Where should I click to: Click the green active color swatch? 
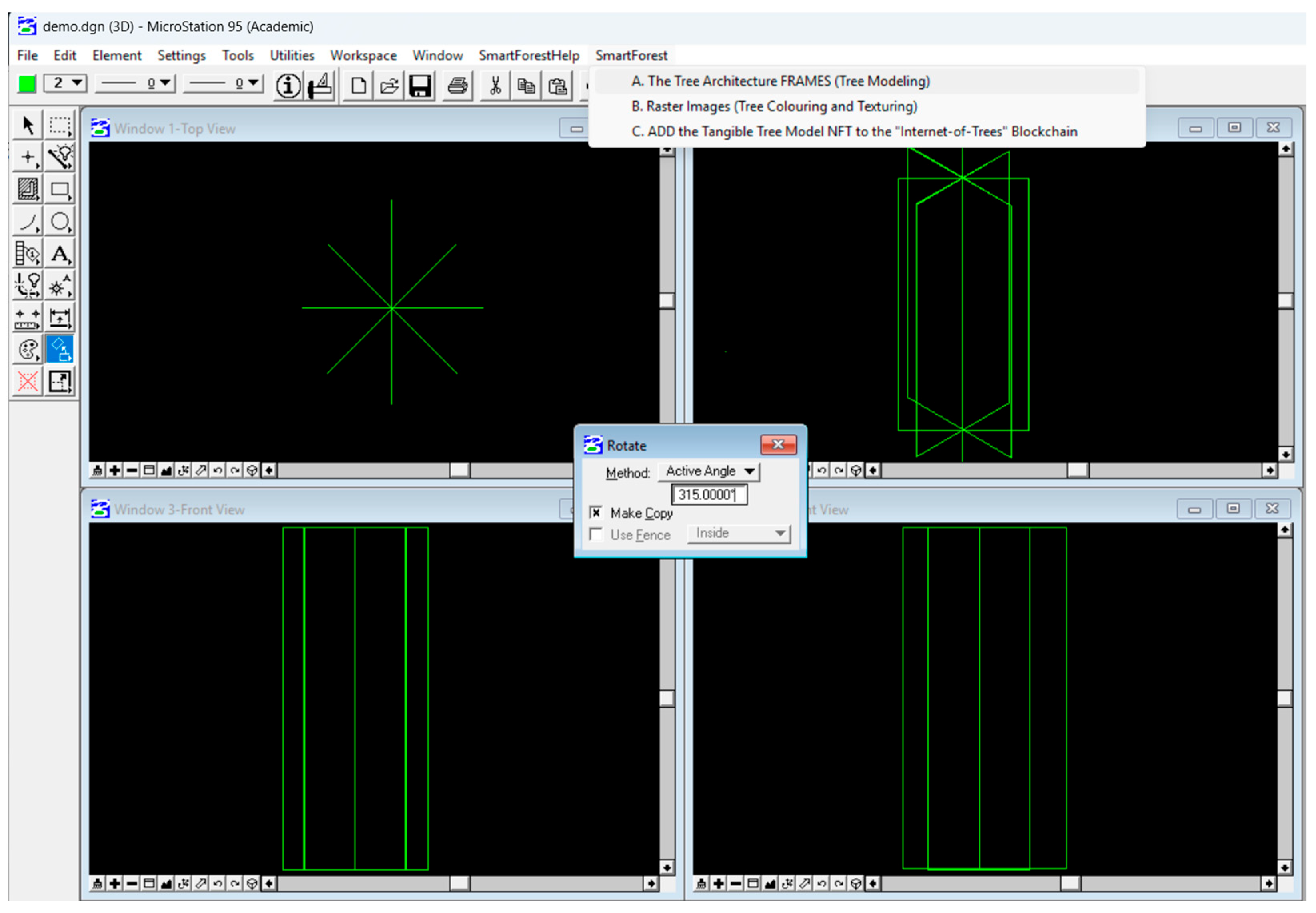click(26, 84)
